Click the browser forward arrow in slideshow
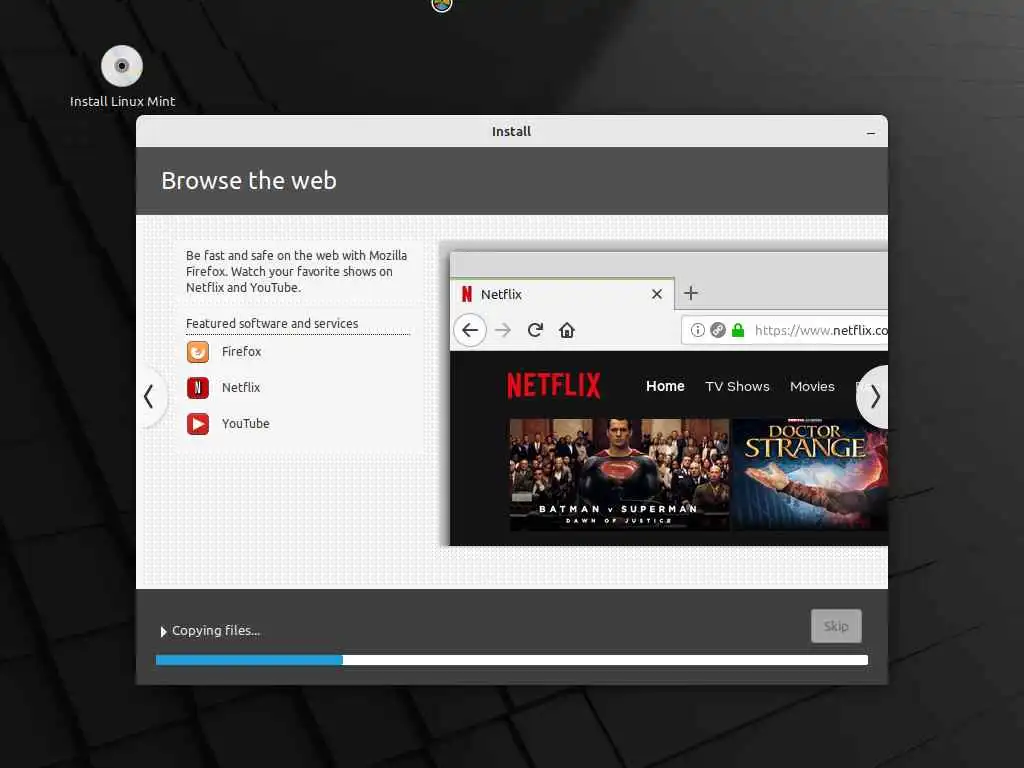Viewport: 1024px width, 768px height. click(503, 330)
